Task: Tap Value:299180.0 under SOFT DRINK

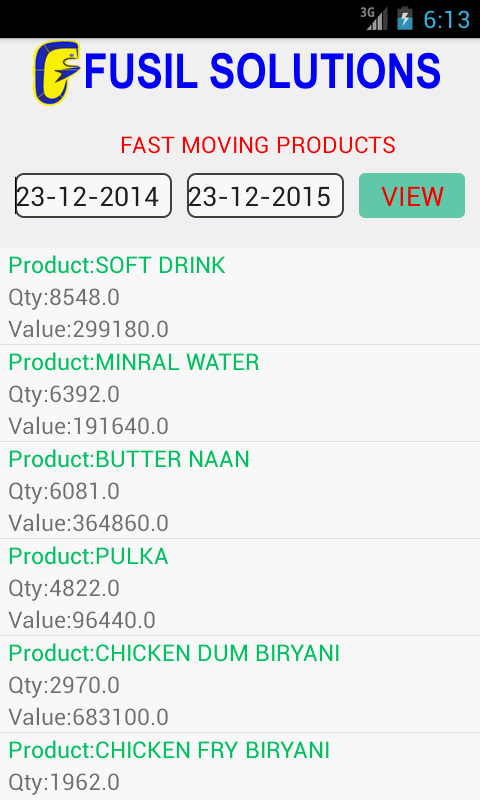Action: (89, 329)
